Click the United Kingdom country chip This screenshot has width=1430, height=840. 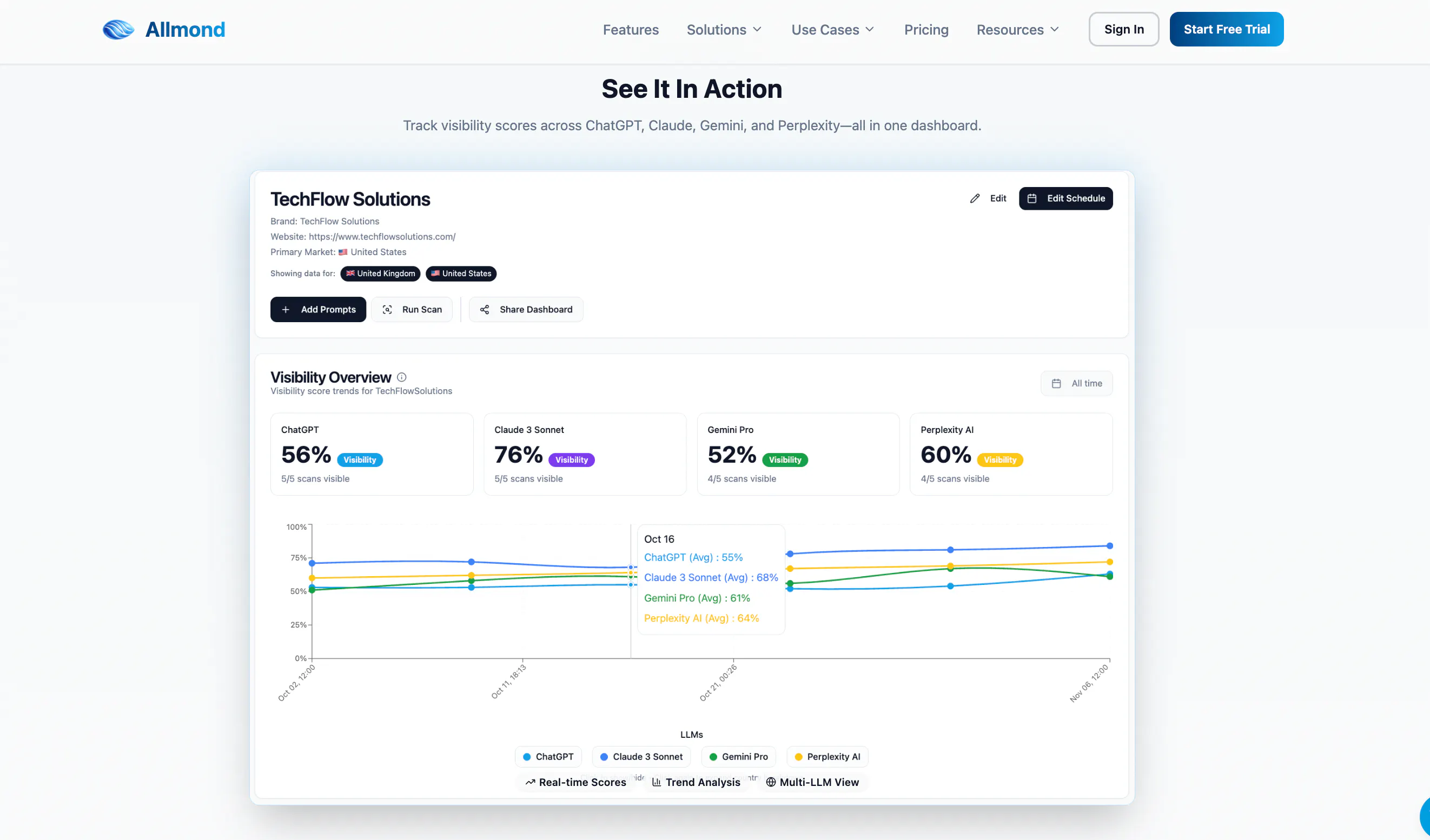point(380,274)
